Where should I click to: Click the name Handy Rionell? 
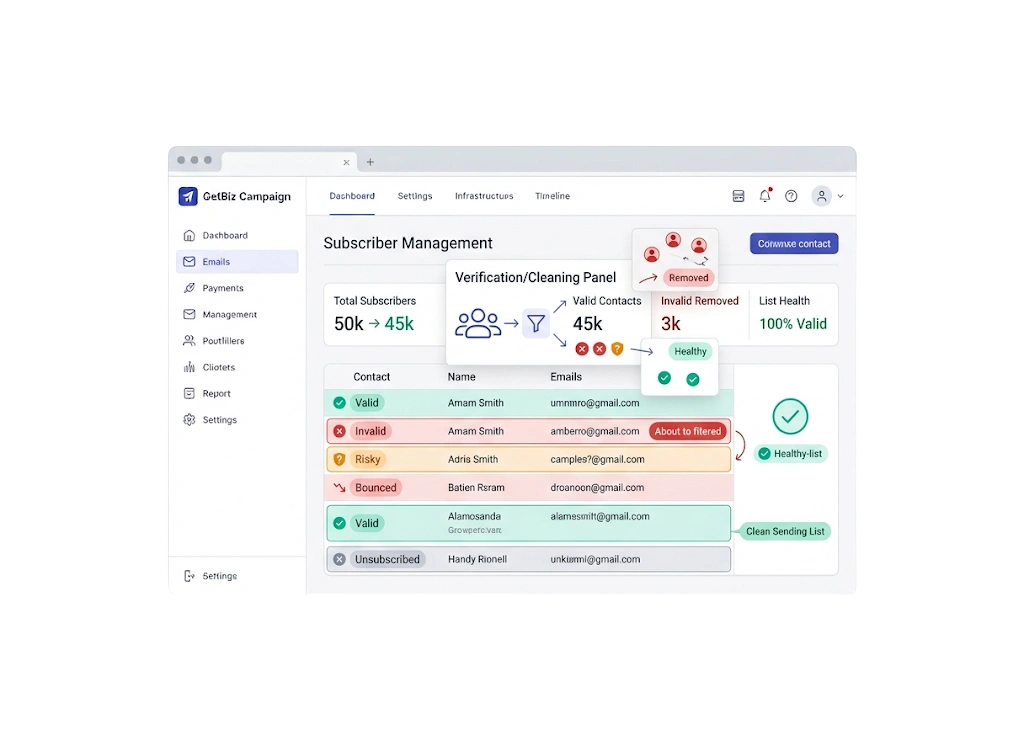tap(477, 560)
